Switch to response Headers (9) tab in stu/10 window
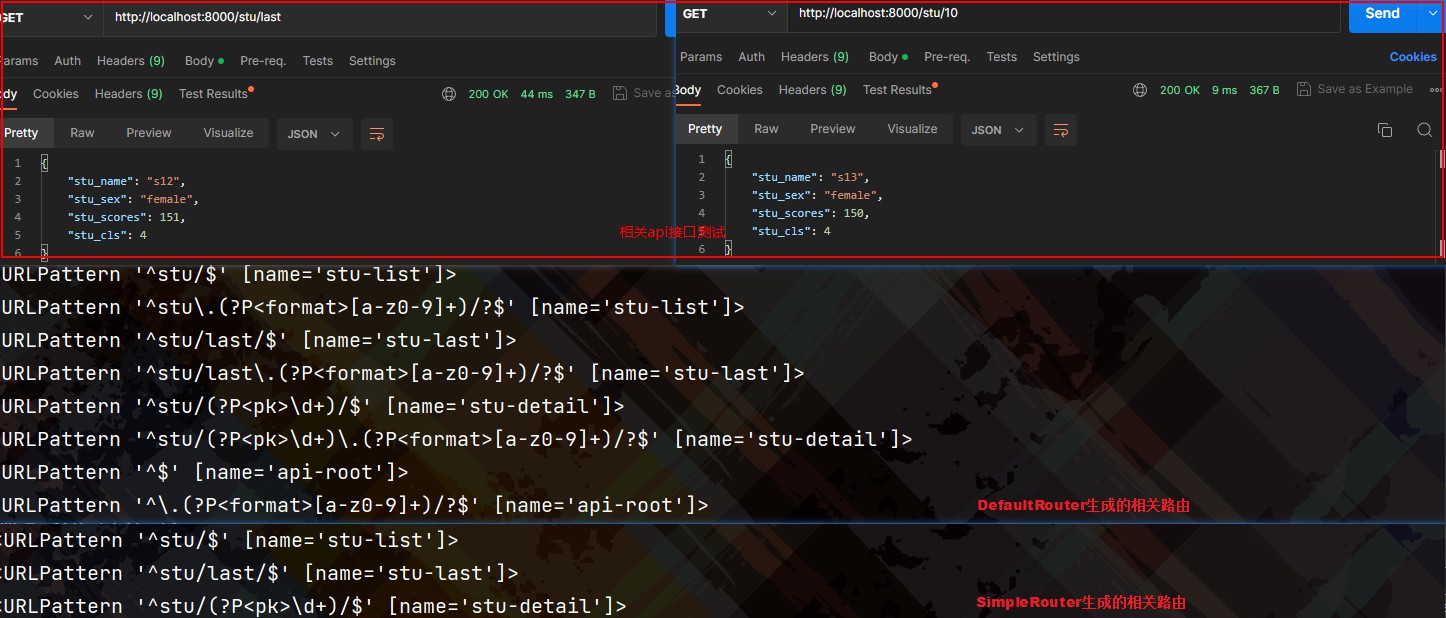 (813, 90)
